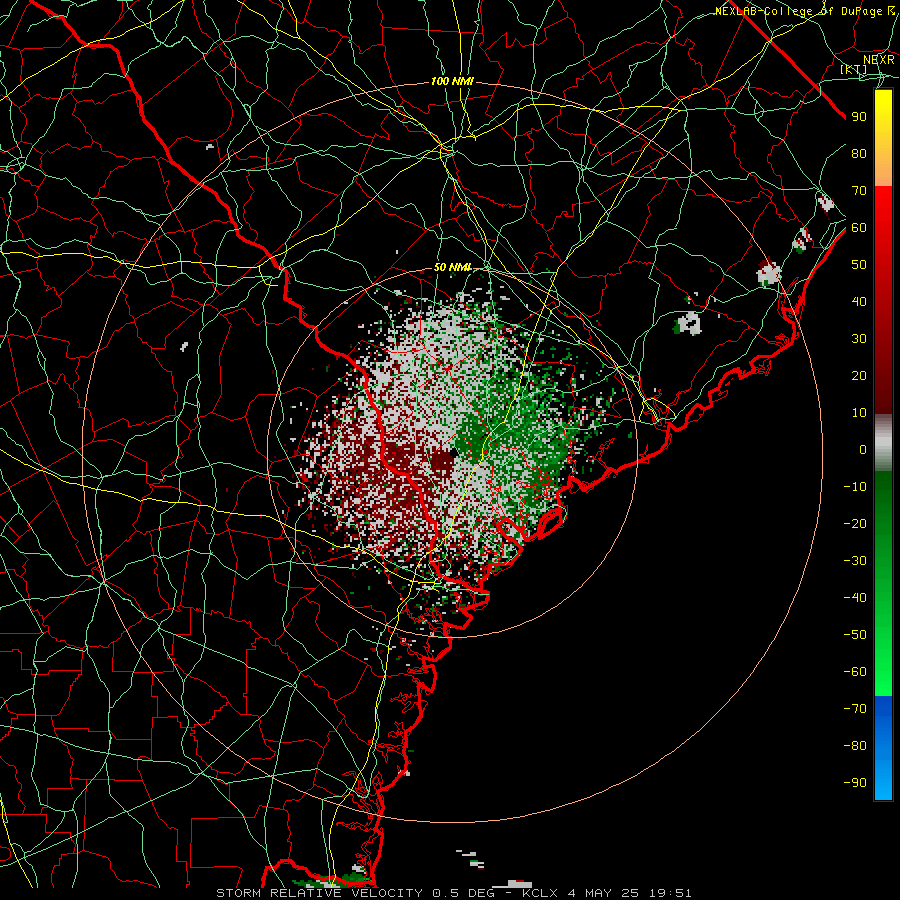Click the 80 value on the velocity scale
The width and height of the screenshot is (900, 900).
pos(859,153)
